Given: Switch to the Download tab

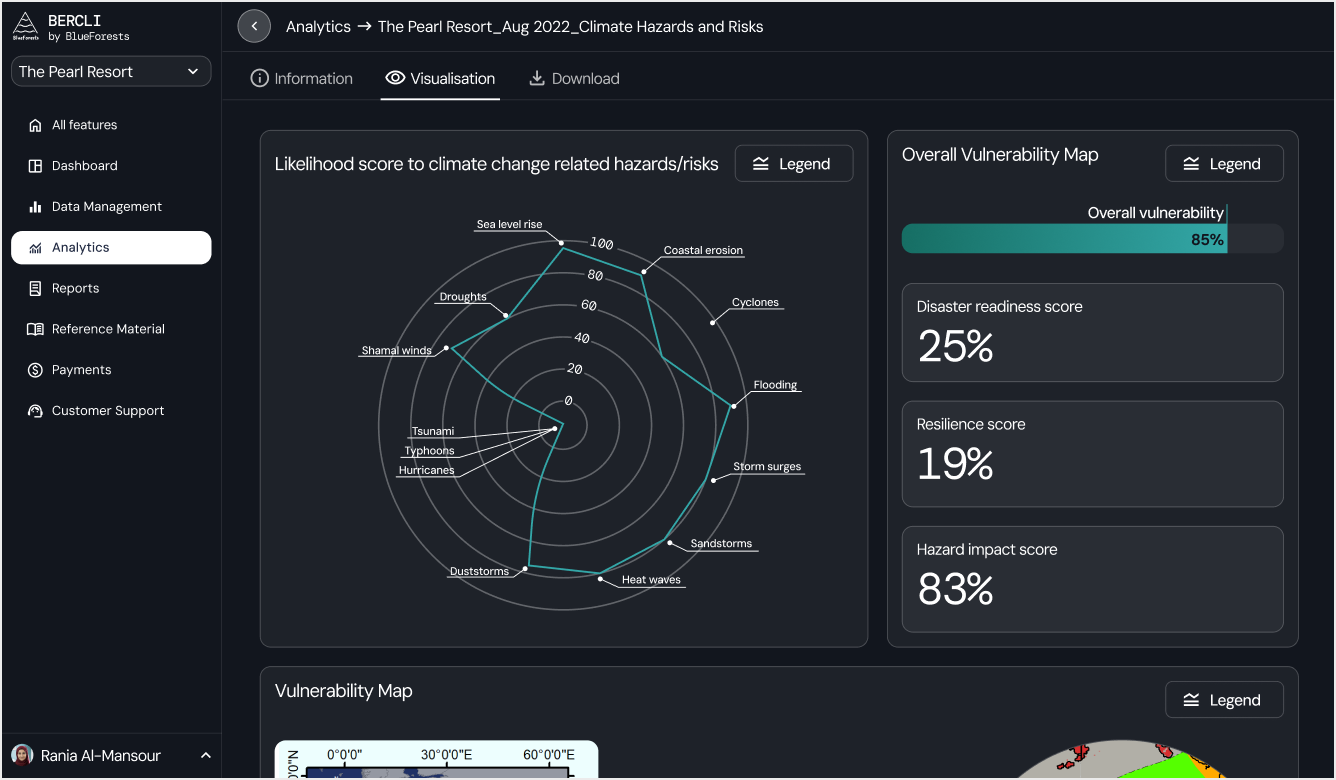Looking at the screenshot, I should 574,78.
